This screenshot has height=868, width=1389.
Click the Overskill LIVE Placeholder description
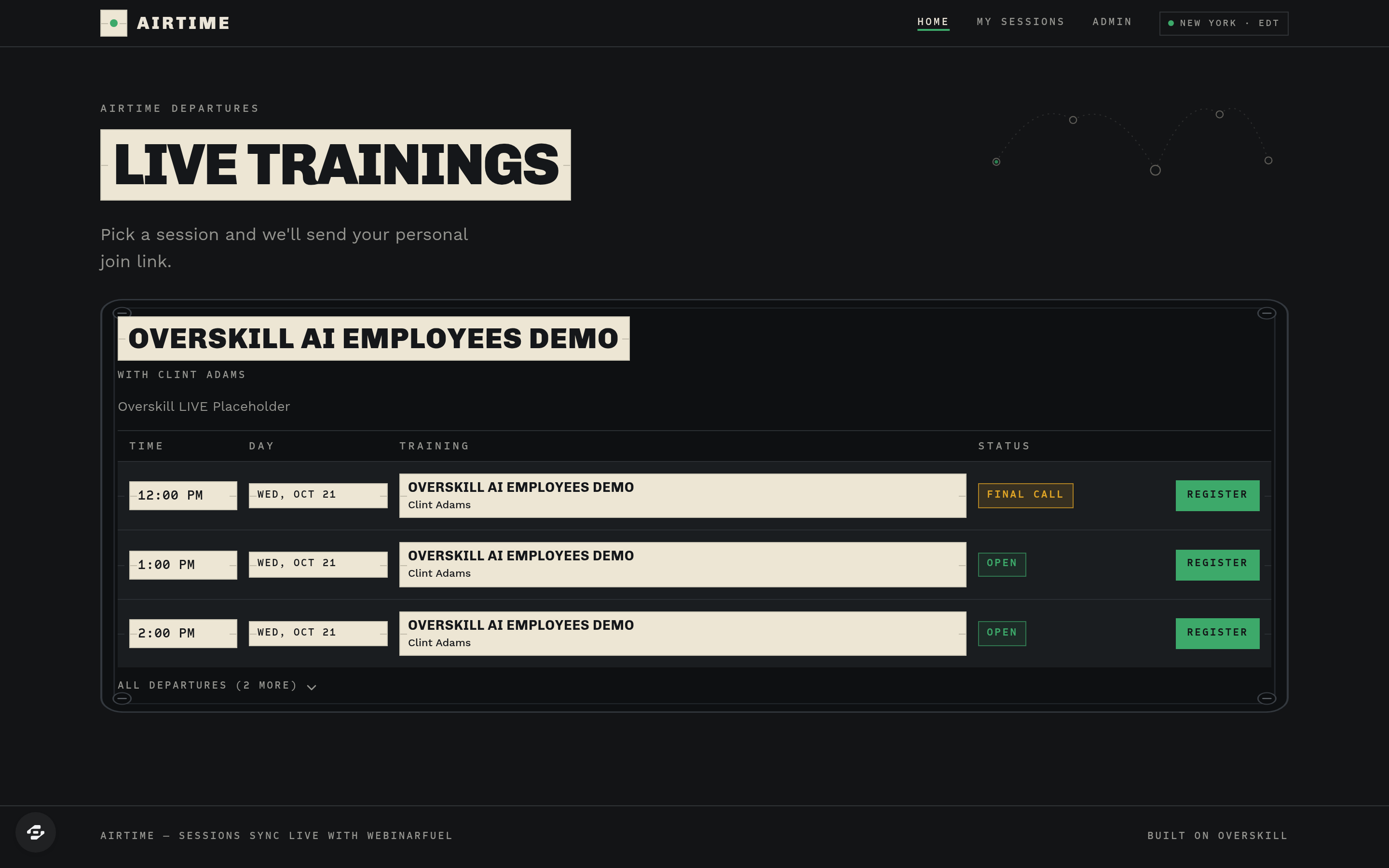(204, 407)
